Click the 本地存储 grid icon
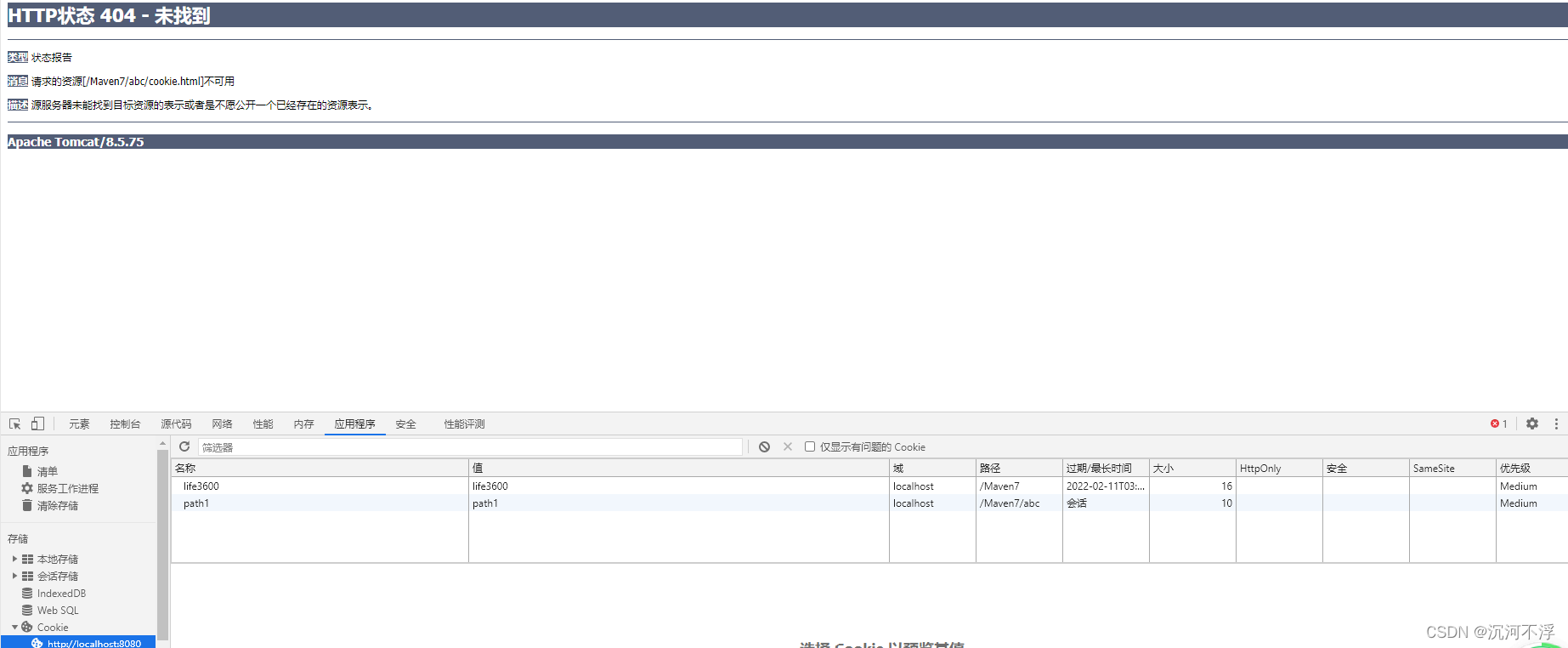 [x=28, y=559]
